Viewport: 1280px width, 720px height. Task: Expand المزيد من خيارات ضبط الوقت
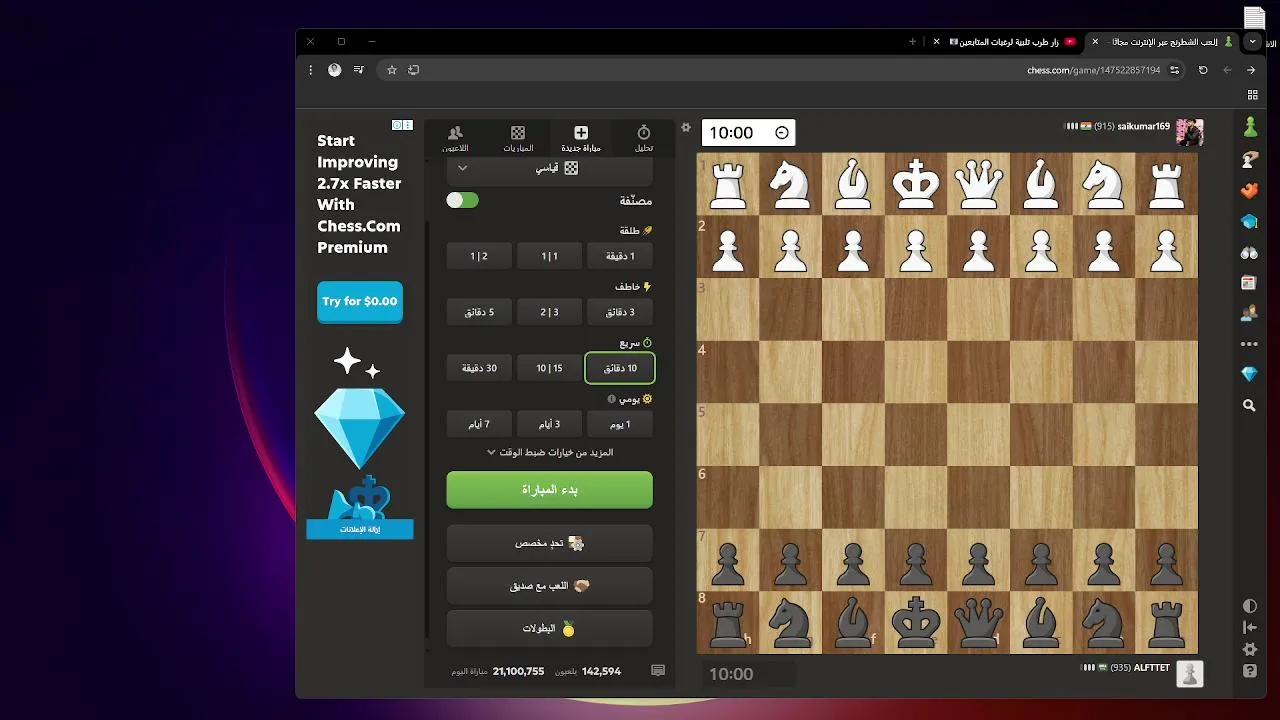pos(549,453)
